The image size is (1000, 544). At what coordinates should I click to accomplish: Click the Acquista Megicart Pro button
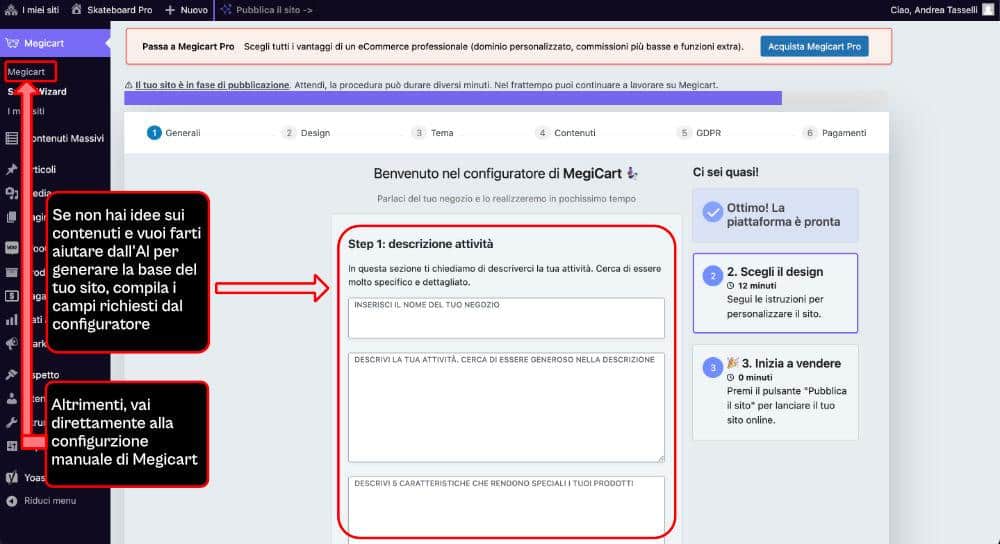coord(814,47)
